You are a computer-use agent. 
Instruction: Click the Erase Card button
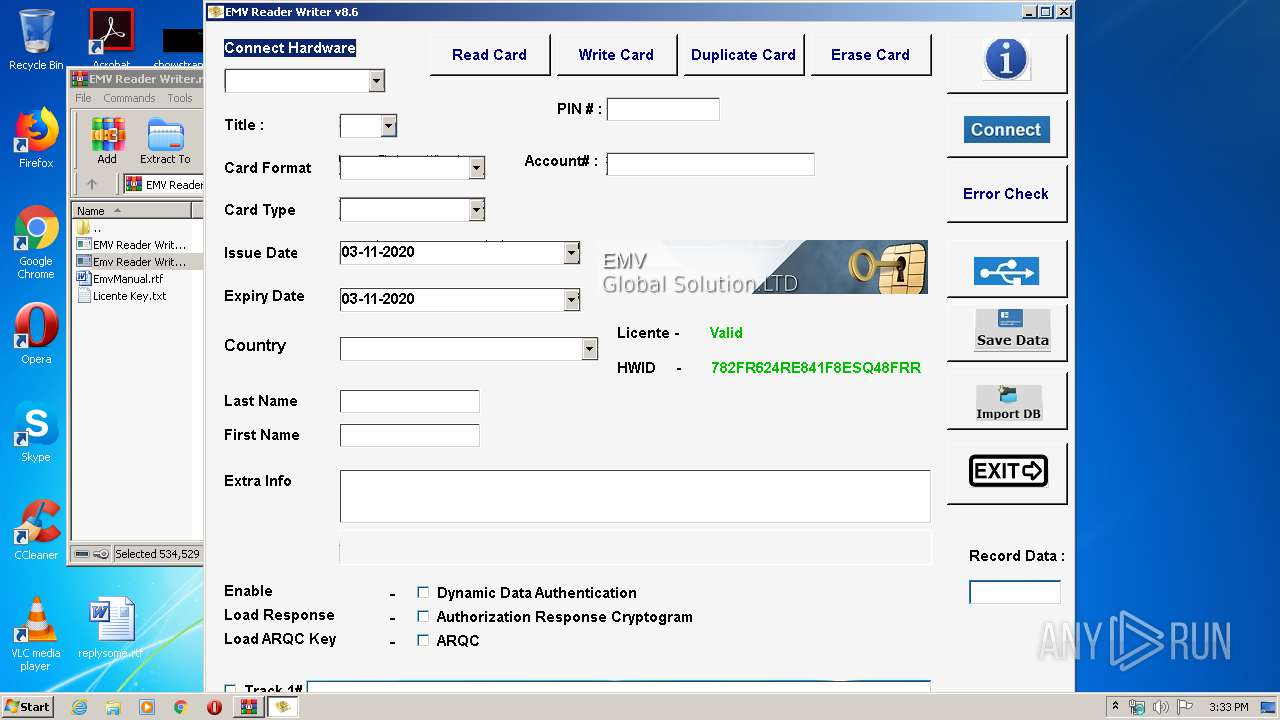pos(870,55)
